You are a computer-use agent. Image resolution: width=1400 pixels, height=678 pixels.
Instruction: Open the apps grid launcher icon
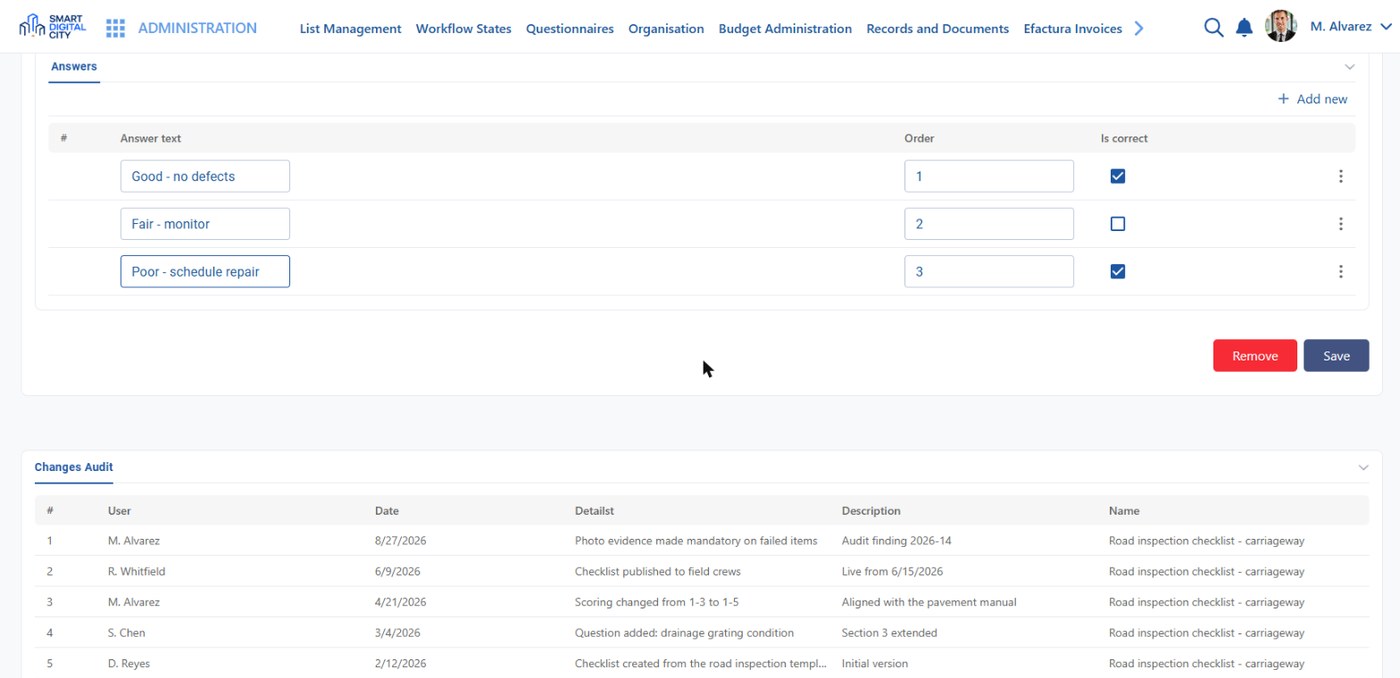(115, 28)
